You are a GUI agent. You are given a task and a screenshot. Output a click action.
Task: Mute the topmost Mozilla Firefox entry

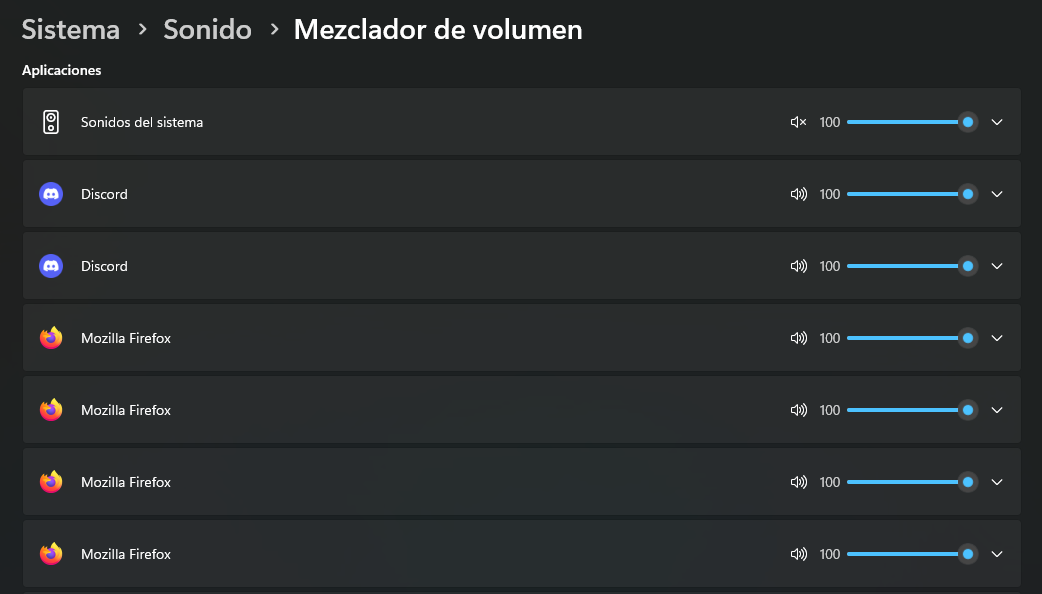(x=798, y=338)
